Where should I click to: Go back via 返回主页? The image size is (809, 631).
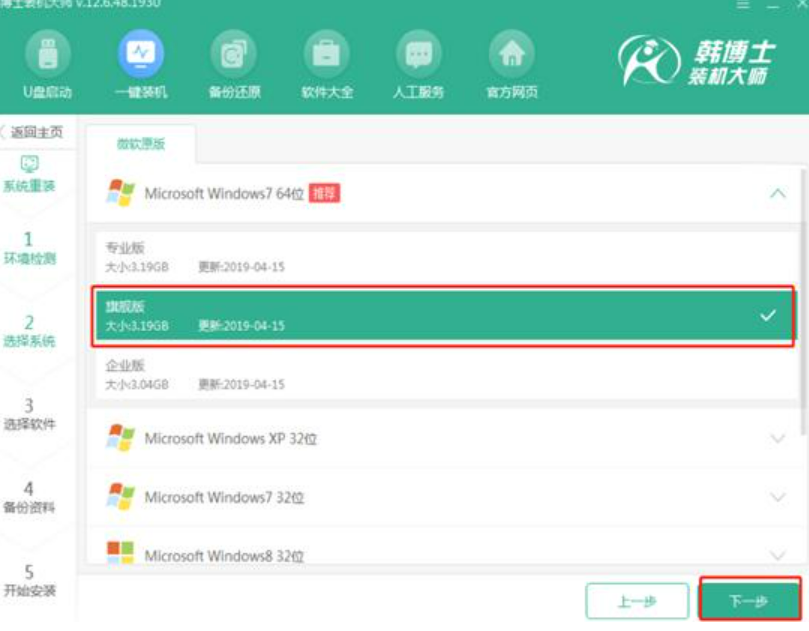(32, 132)
